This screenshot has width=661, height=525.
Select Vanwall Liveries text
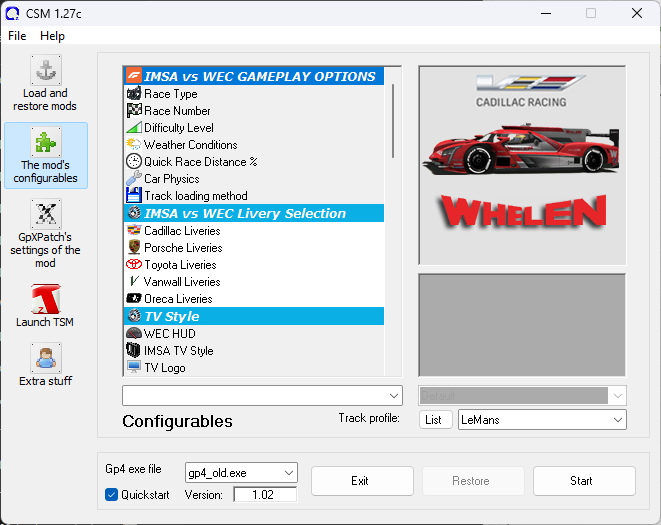pos(182,281)
